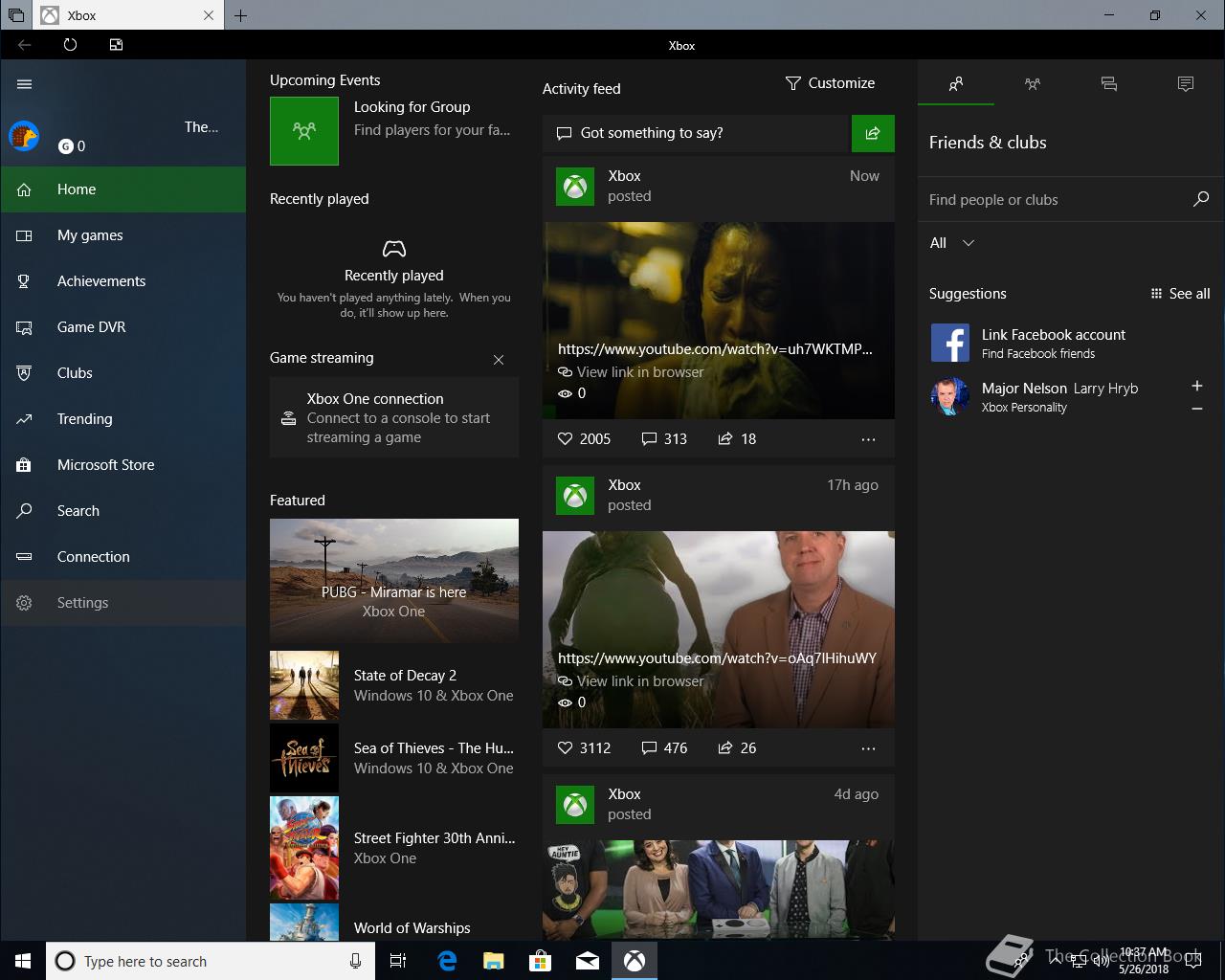Add Major Nelson with plus icon
The width and height of the screenshot is (1225, 980).
point(1197,386)
